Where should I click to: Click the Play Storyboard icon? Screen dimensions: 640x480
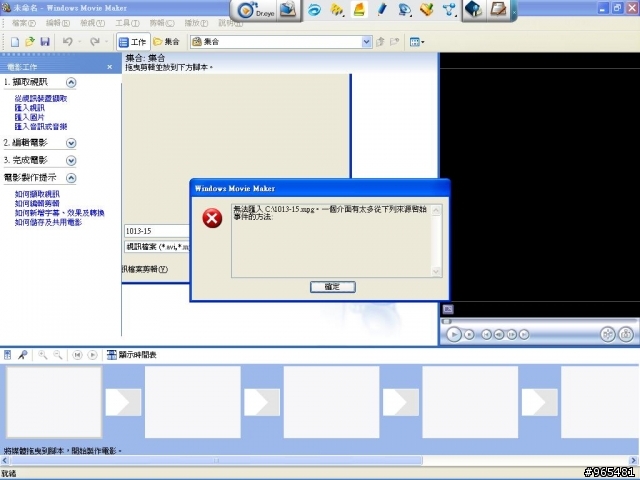pos(93,355)
